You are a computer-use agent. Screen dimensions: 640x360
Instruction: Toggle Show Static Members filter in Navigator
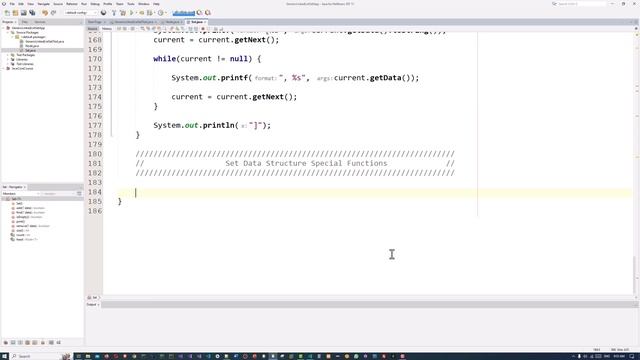coord(20,342)
